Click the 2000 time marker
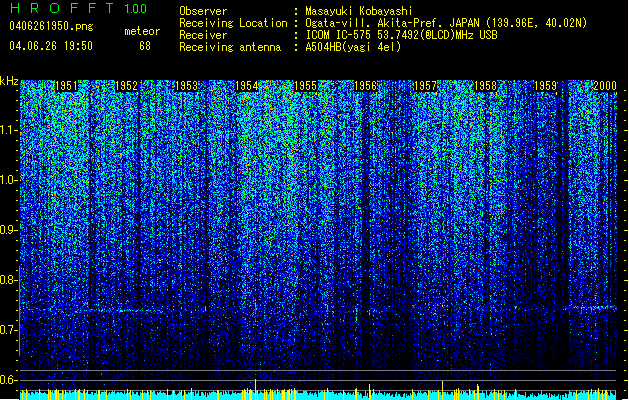 coord(605,86)
